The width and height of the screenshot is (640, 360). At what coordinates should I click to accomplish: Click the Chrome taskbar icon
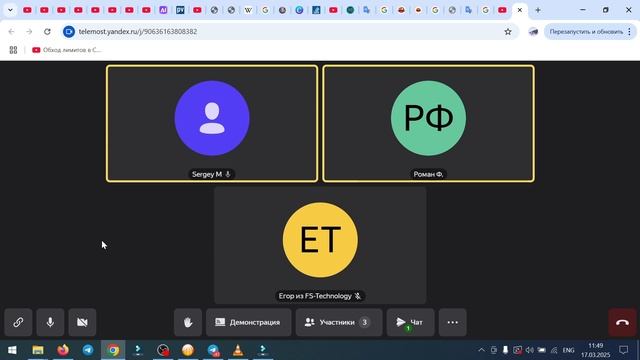113,350
